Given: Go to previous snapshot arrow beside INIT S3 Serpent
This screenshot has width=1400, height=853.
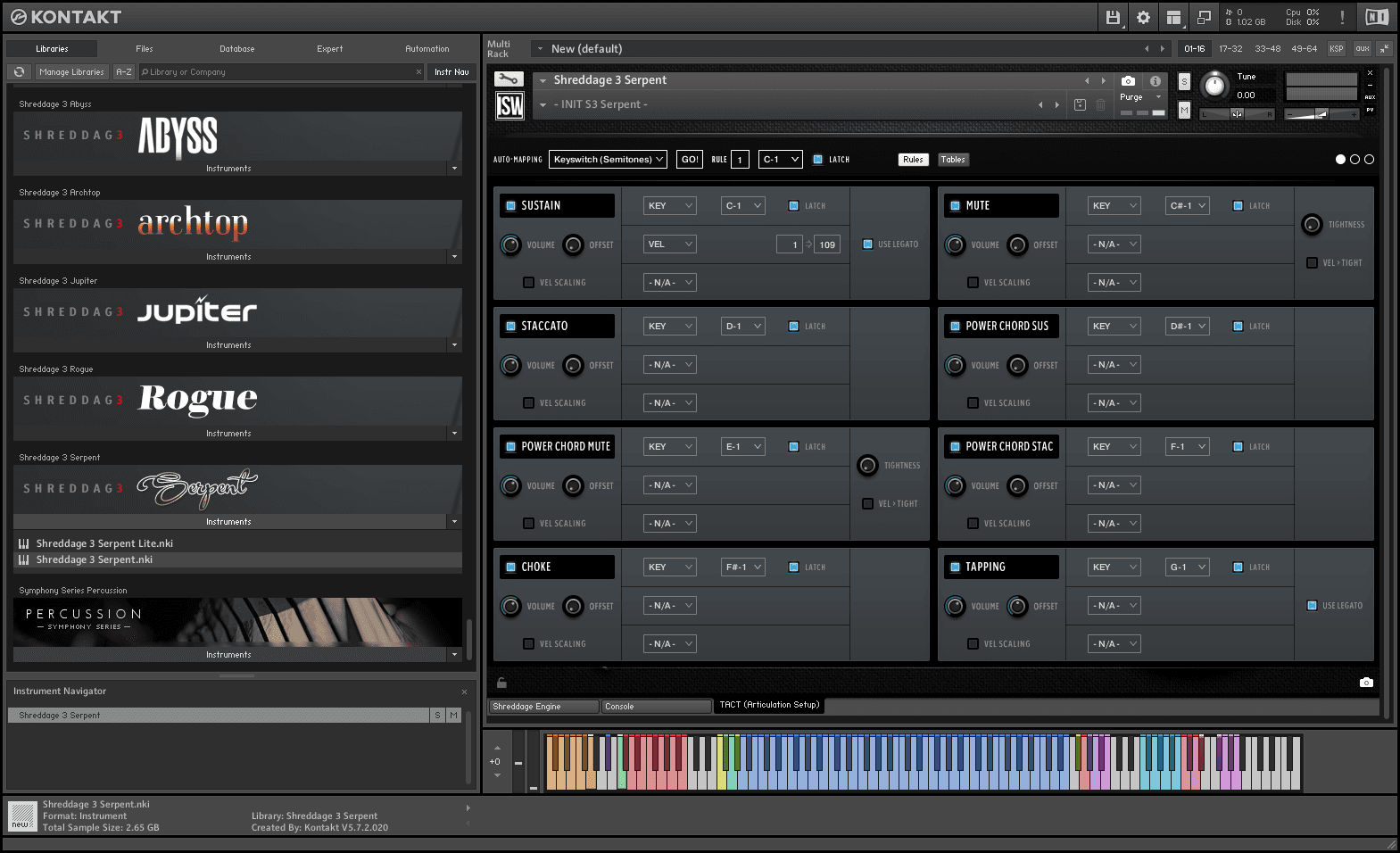Looking at the screenshot, I should pos(1040,104).
